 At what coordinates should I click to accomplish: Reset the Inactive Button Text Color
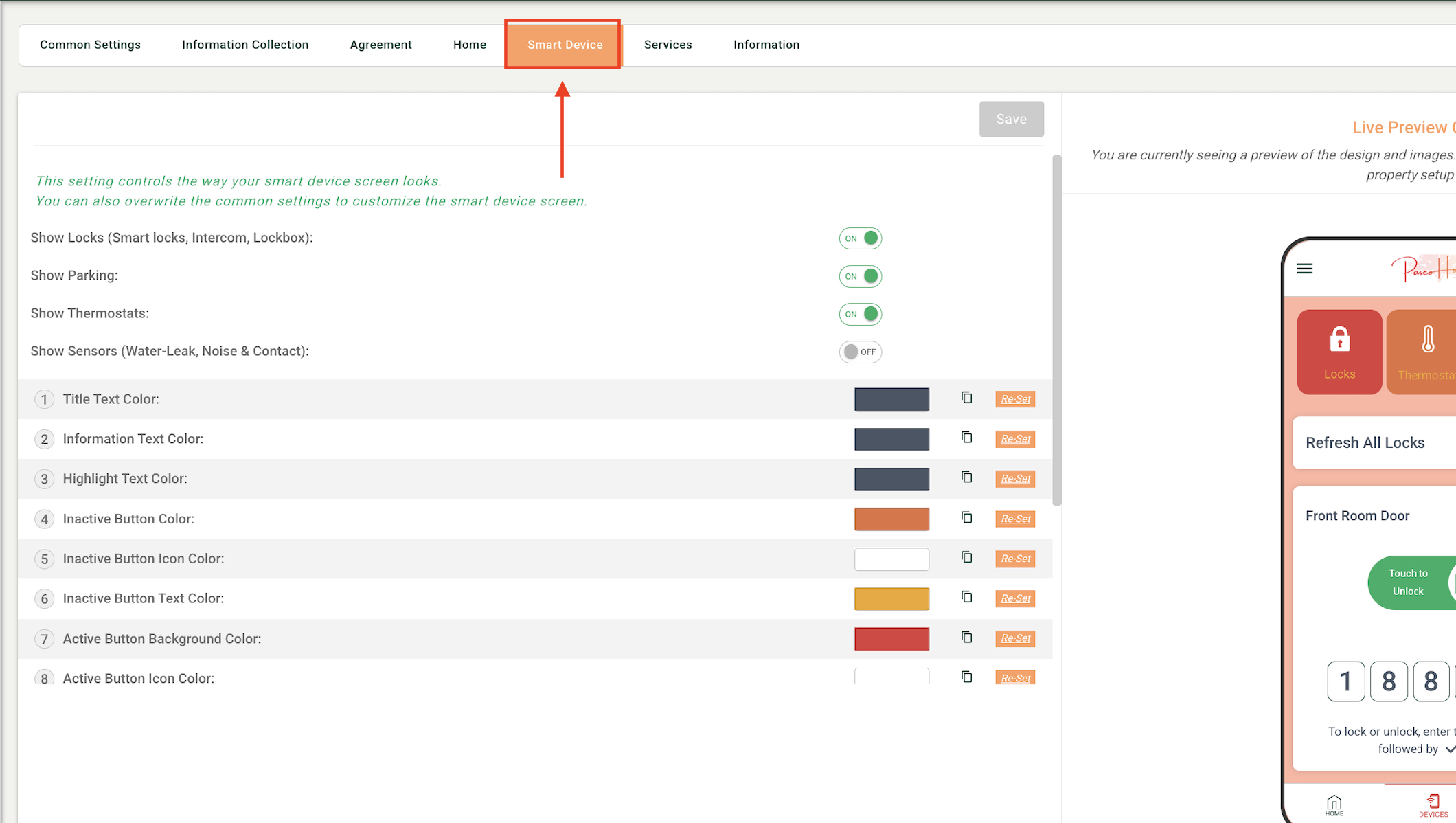tap(1015, 598)
